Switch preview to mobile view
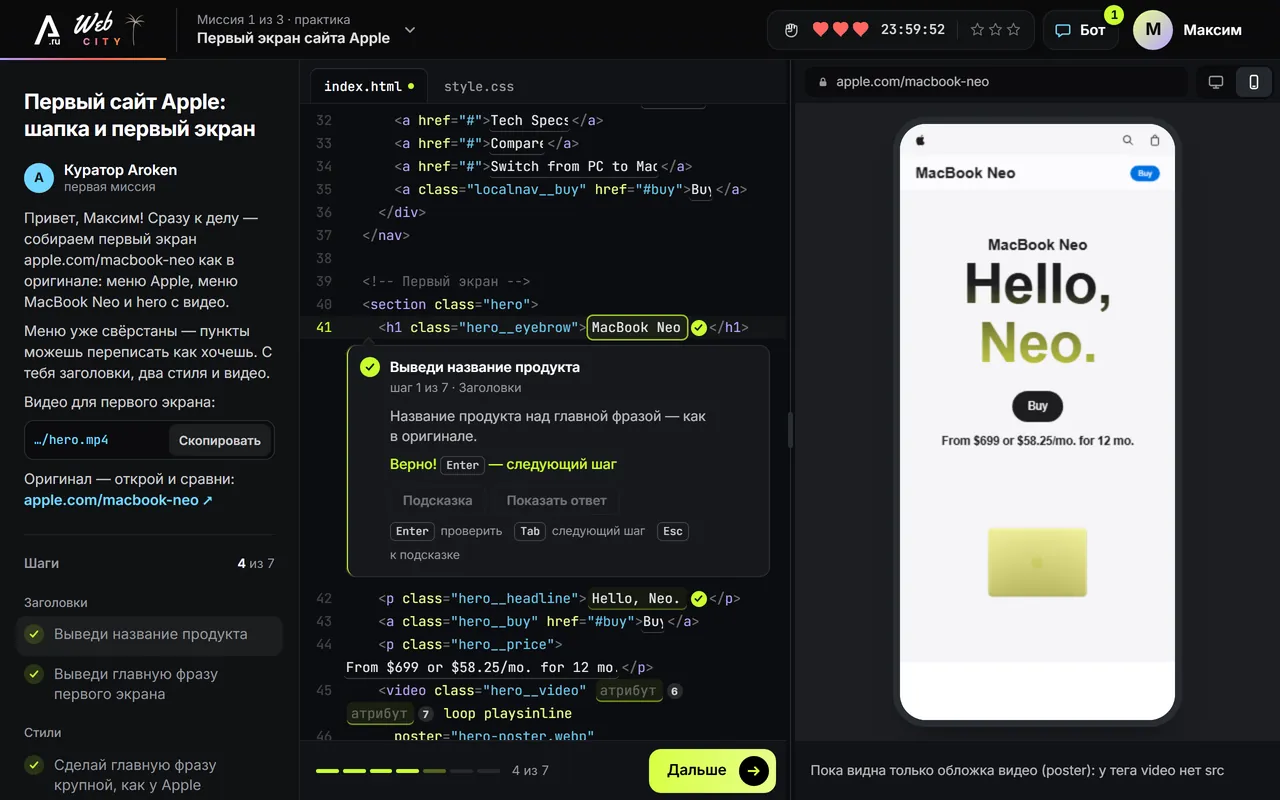1280x800 pixels. (x=1253, y=82)
